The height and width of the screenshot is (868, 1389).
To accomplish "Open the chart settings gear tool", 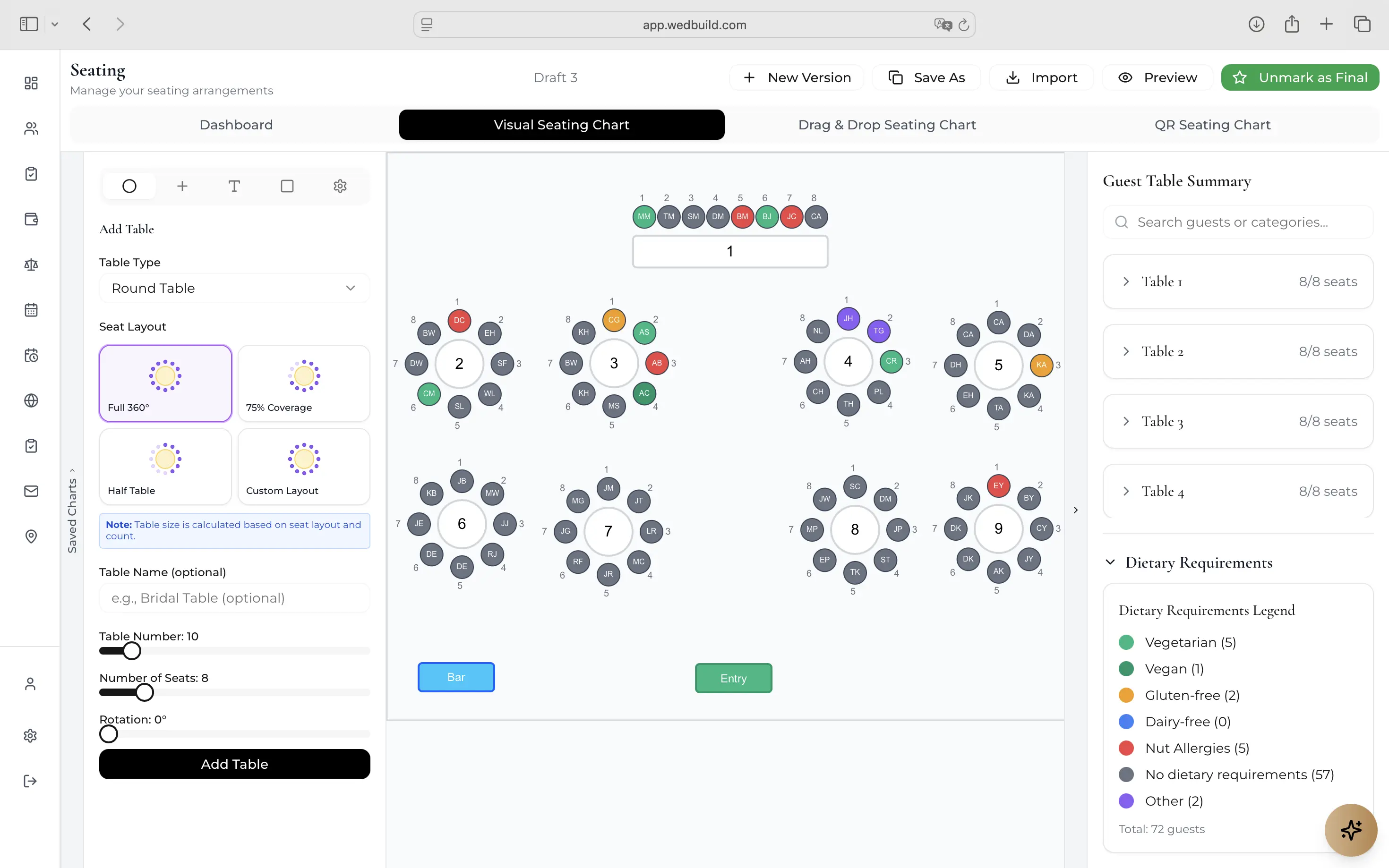I will [340, 186].
